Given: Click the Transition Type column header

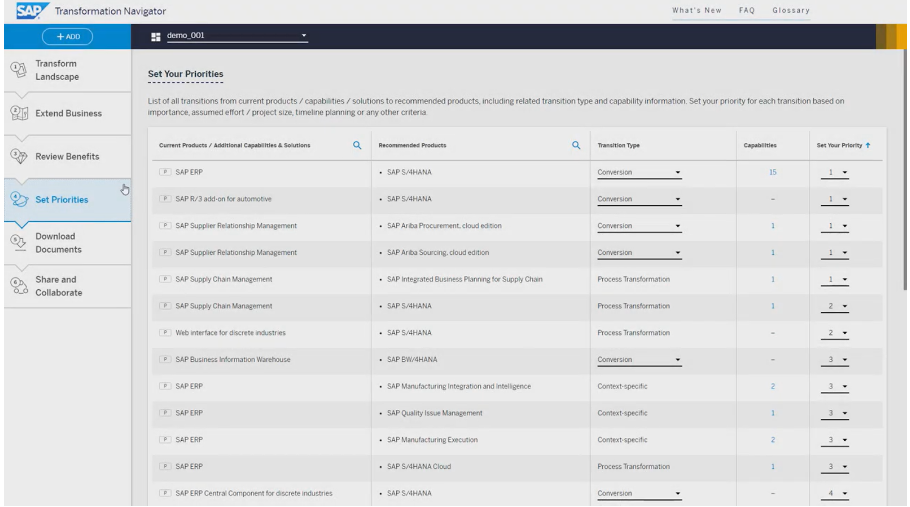Looking at the screenshot, I should coord(618,146).
